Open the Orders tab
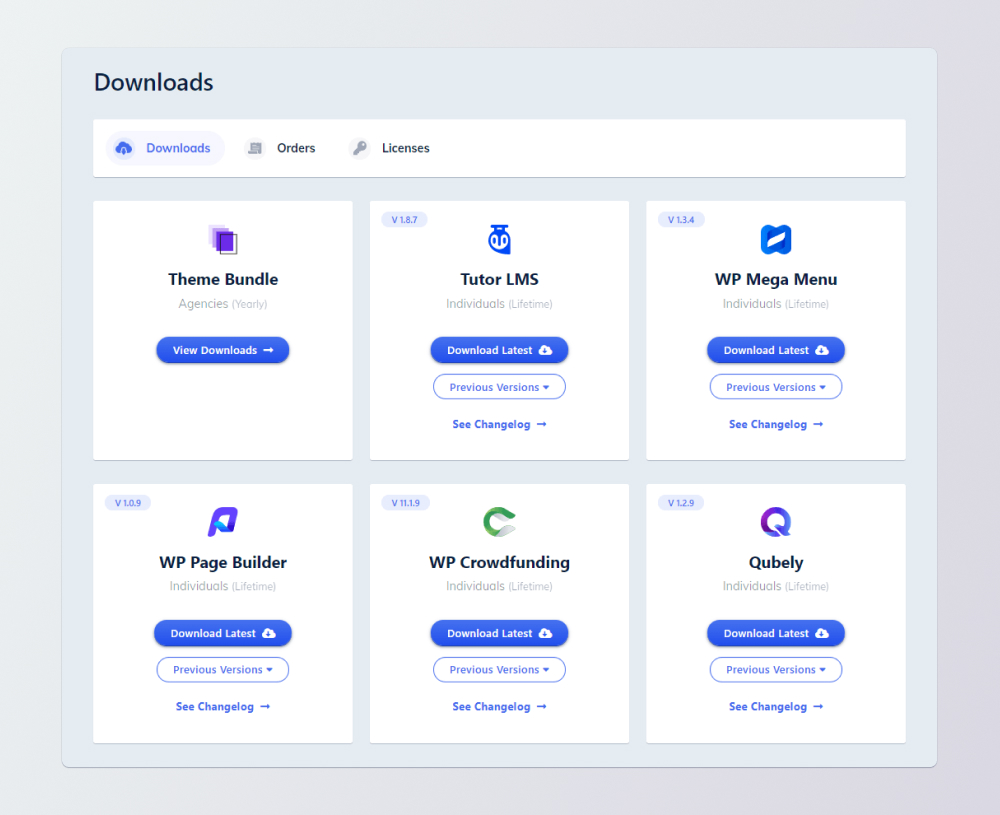The height and width of the screenshot is (815, 1000). (280, 148)
